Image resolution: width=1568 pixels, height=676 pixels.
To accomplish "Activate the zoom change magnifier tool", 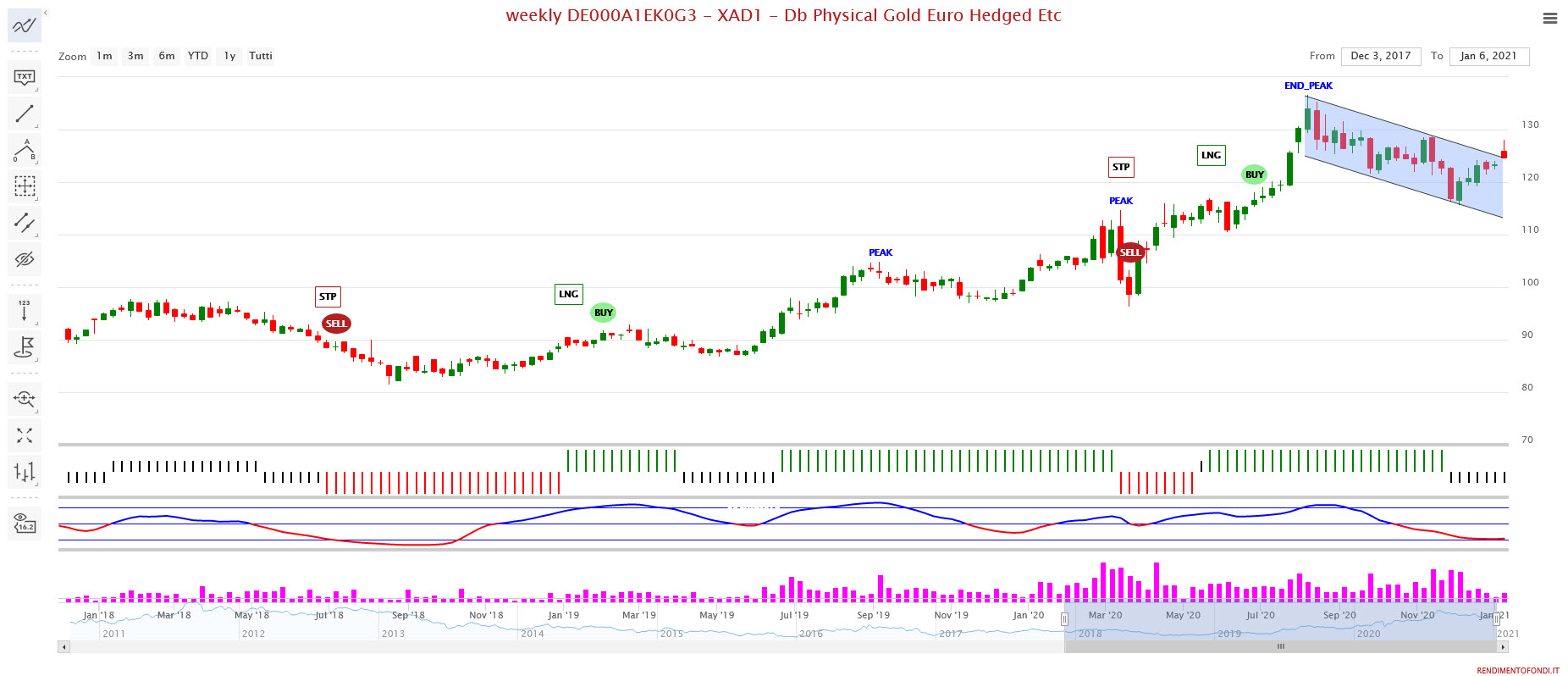I will point(24,398).
